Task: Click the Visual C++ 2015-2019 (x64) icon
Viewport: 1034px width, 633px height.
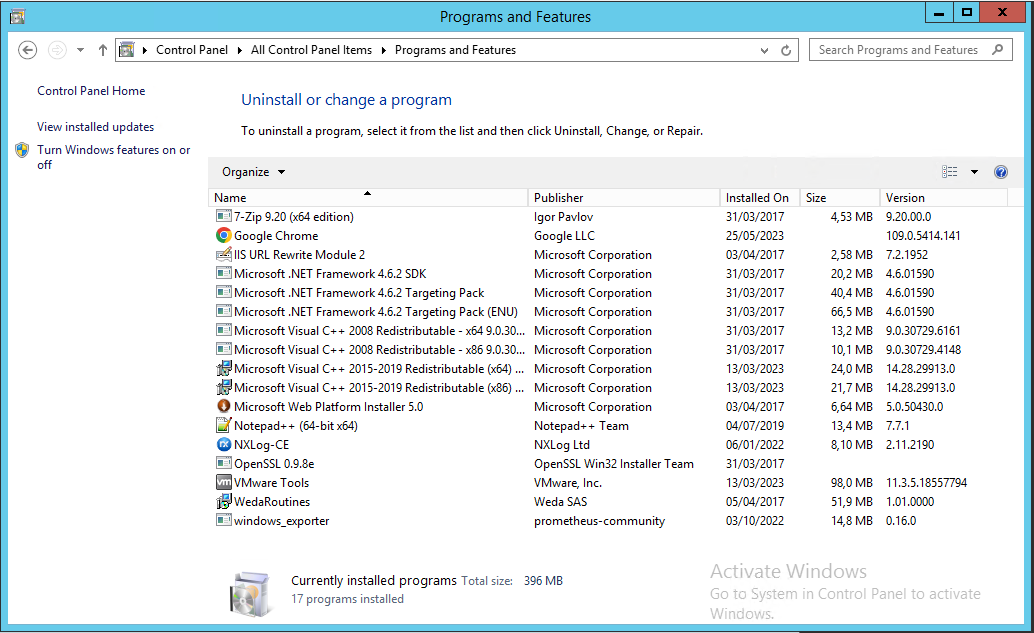Action: click(x=224, y=369)
